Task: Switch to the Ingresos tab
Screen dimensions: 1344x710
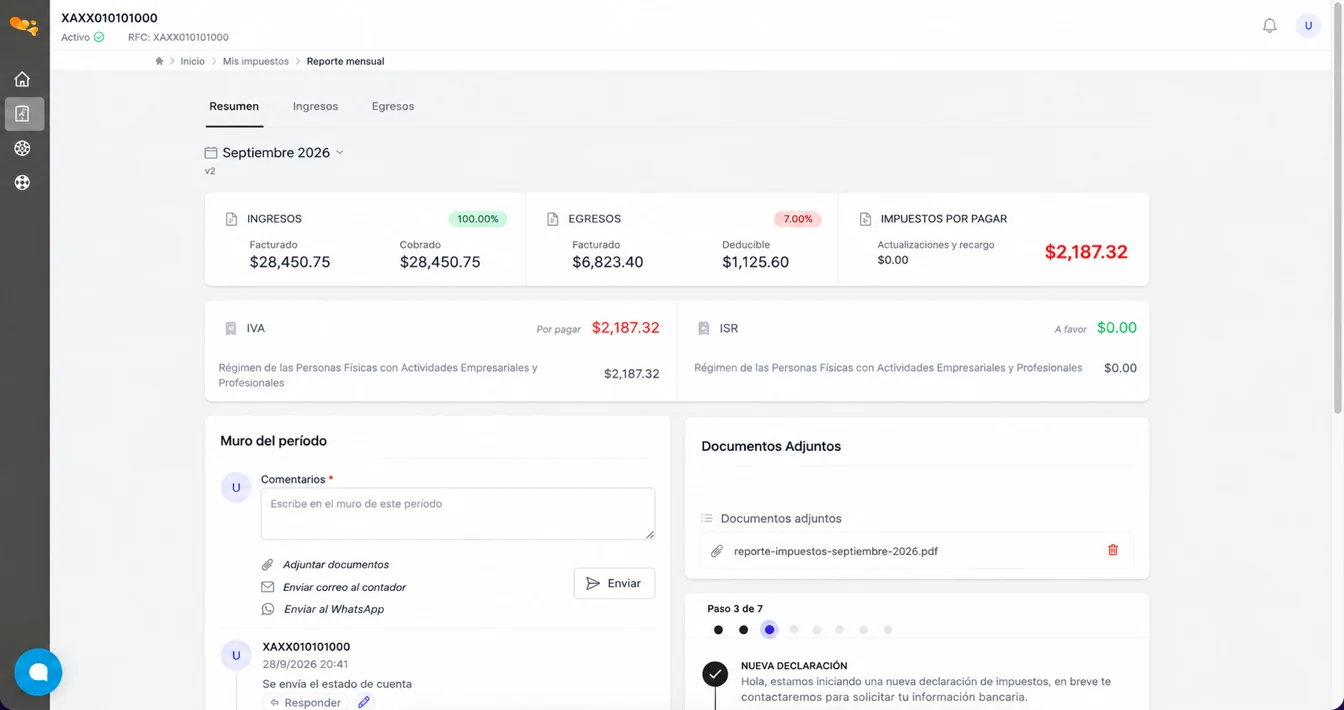Action: [315, 106]
